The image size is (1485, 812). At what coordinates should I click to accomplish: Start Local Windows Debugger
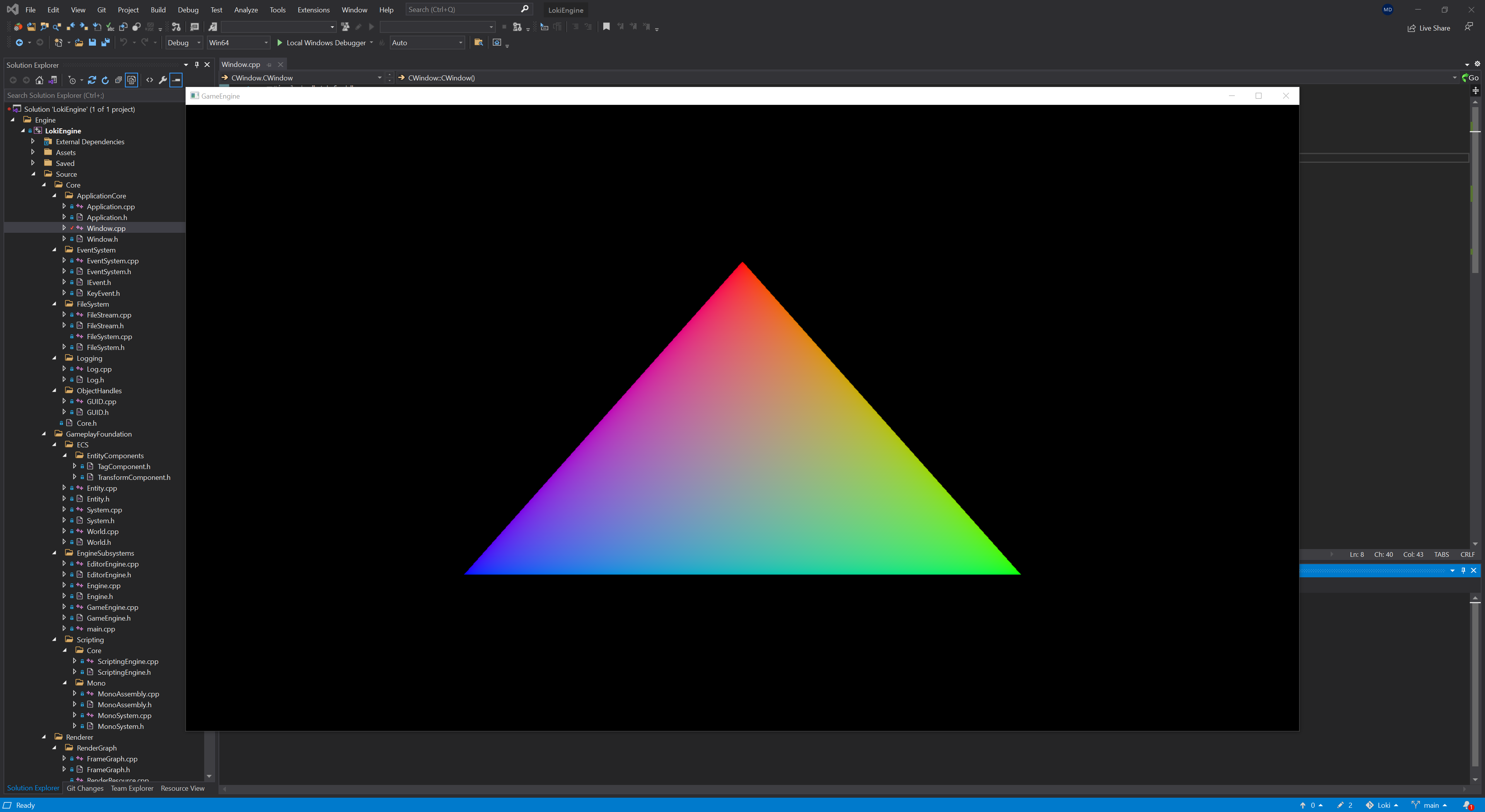[321, 43]
